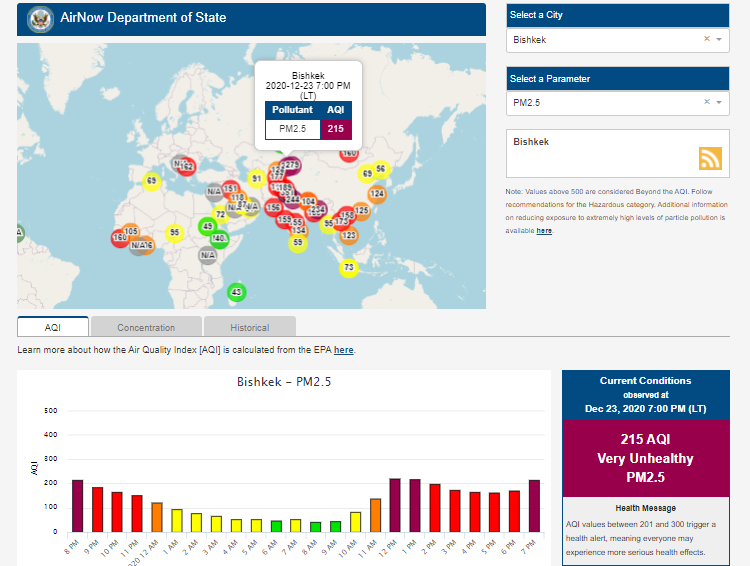Switch to the Historical tab
This screenshot has width=750, height=566.
[x=249, y=327]
